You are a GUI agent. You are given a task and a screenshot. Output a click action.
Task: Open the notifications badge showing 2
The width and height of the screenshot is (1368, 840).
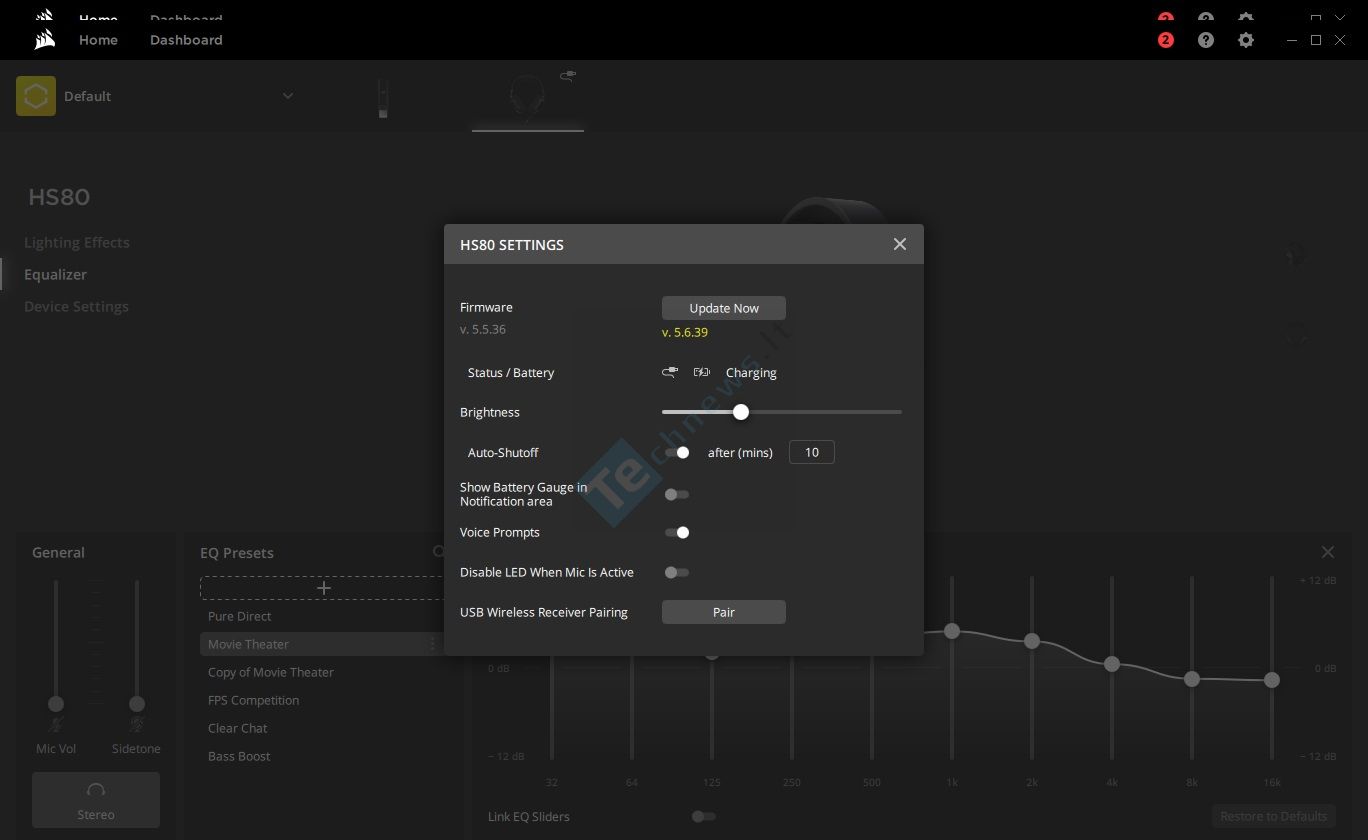coord(1166,40)
